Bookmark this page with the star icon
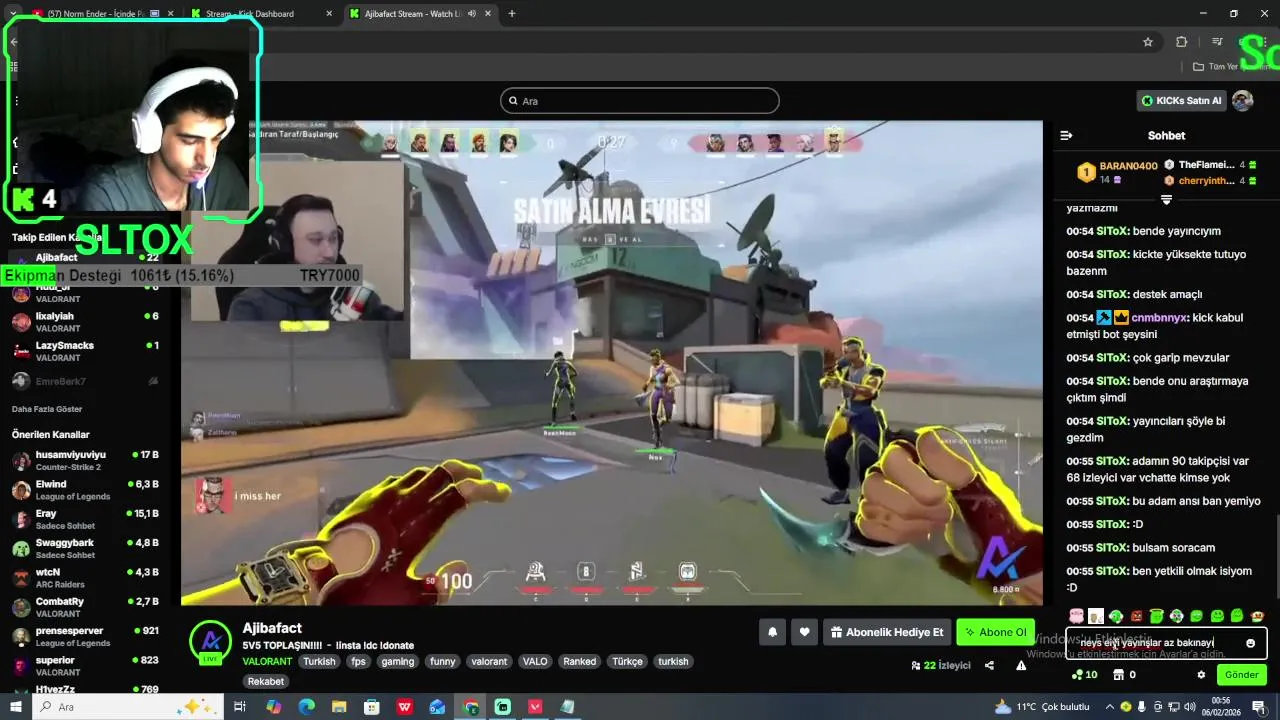This screenshot has width=1280, height=720. [1148, 42]
